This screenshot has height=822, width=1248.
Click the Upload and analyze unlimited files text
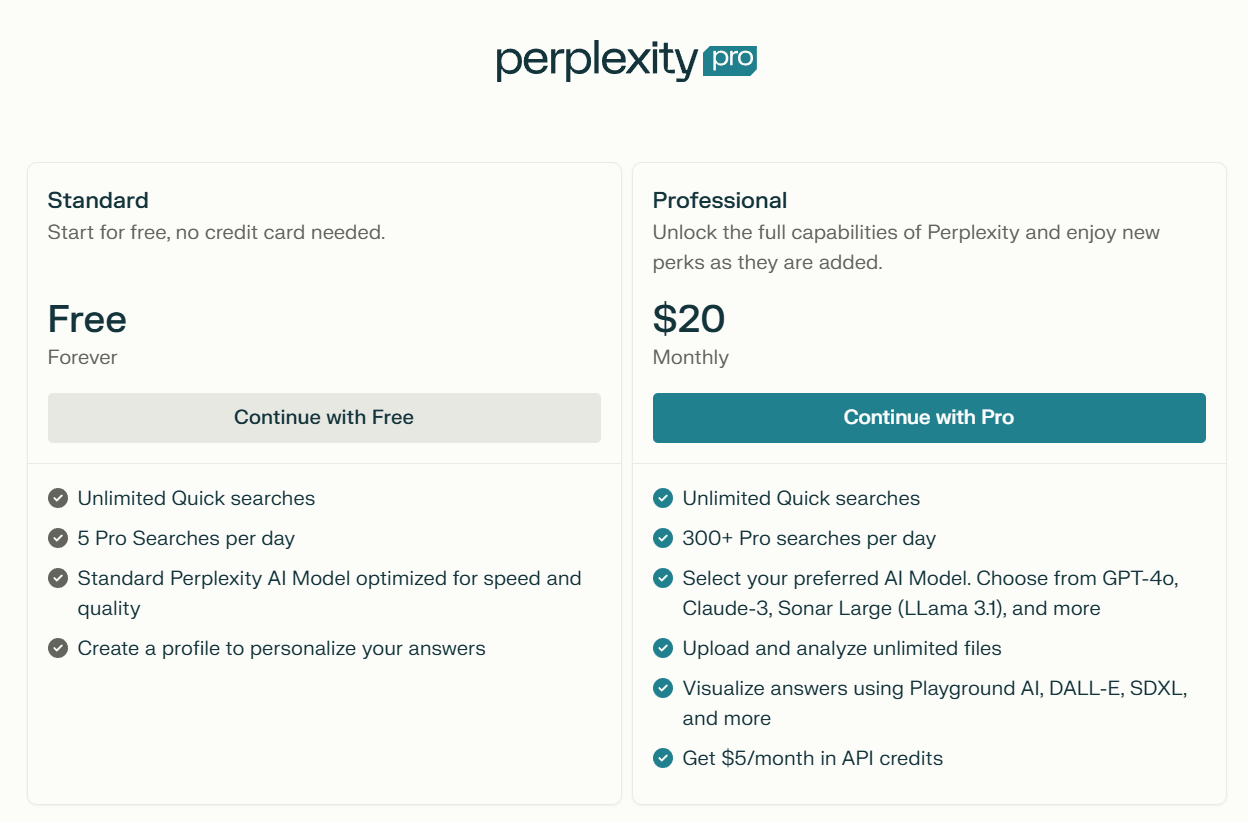[841, 648]
